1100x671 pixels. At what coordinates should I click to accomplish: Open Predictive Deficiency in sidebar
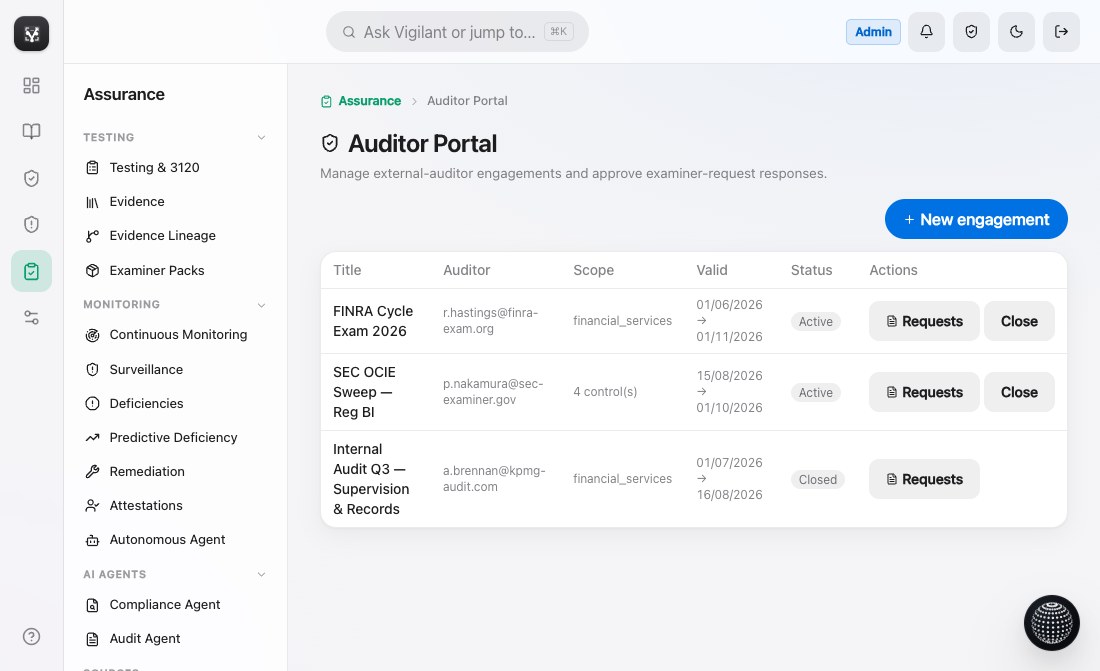175,437
